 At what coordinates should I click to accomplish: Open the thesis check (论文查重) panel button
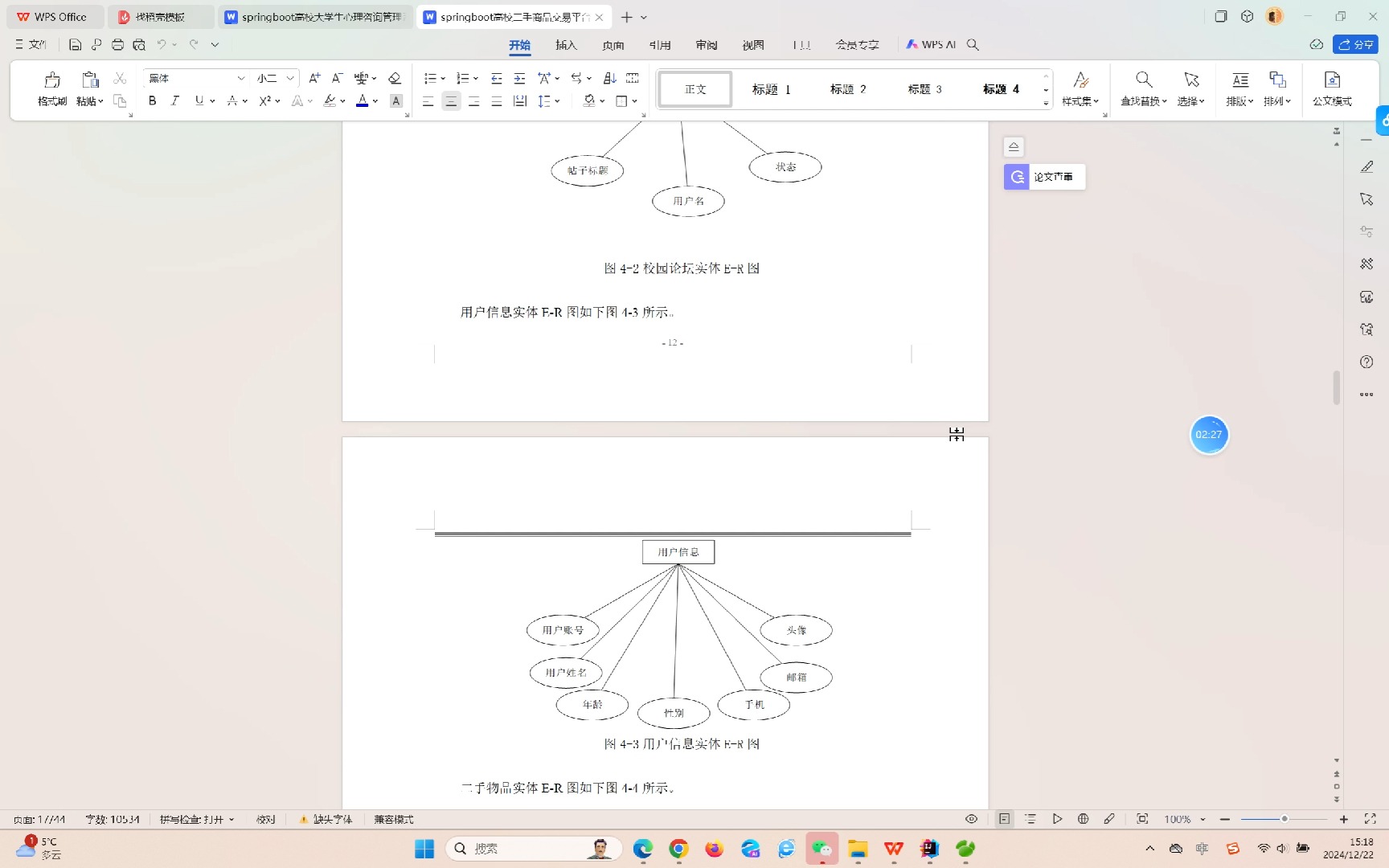point(1044,177)
